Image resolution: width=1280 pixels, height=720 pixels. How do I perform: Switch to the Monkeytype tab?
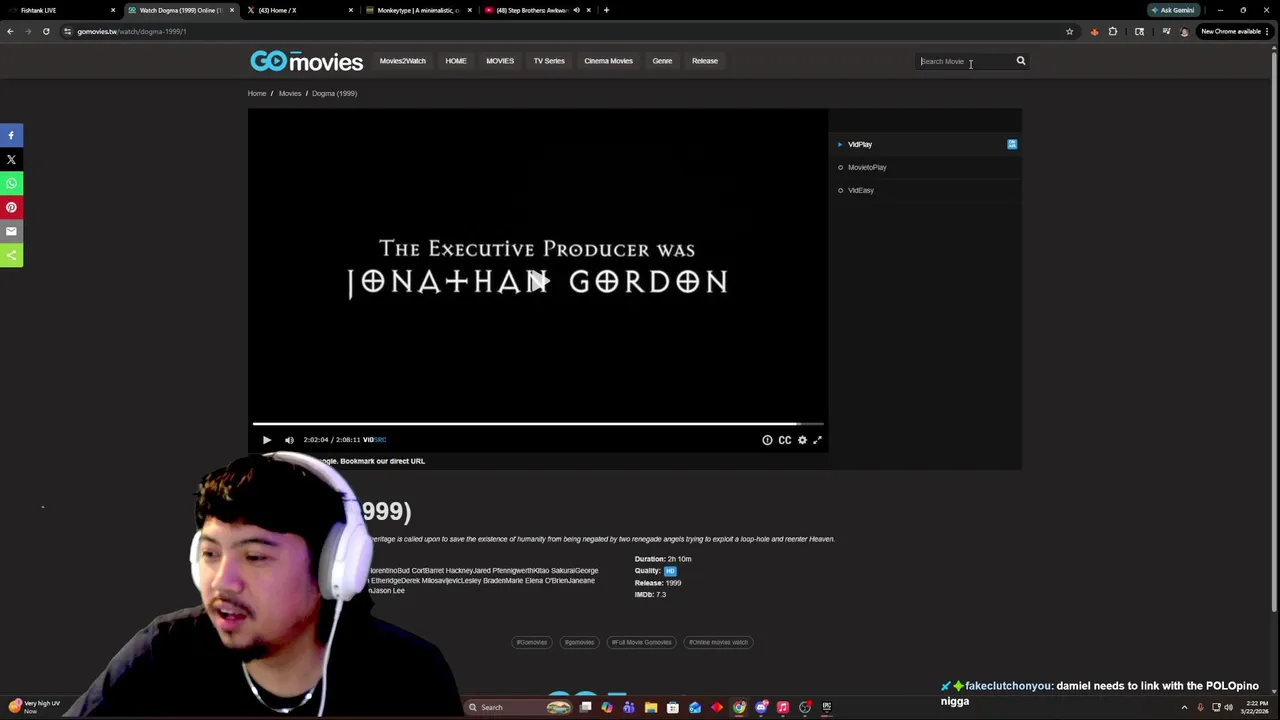[x=417, y=10]
